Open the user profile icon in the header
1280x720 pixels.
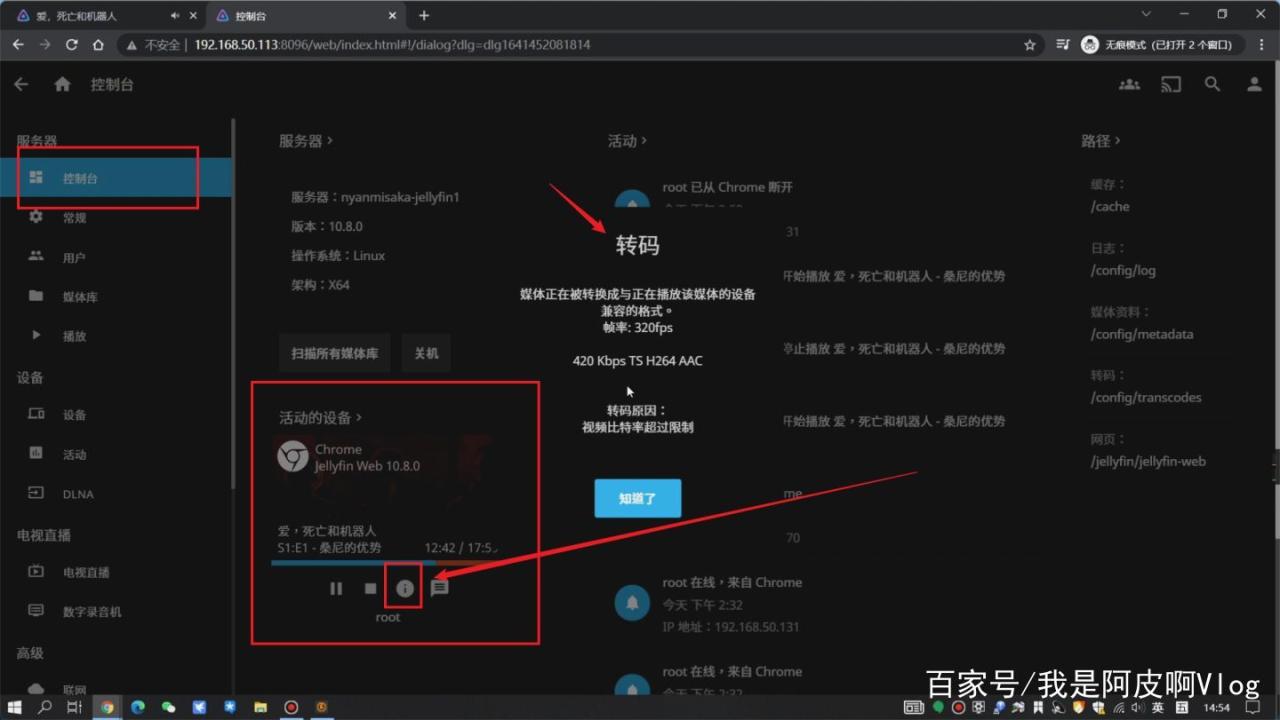[1254, 85]
